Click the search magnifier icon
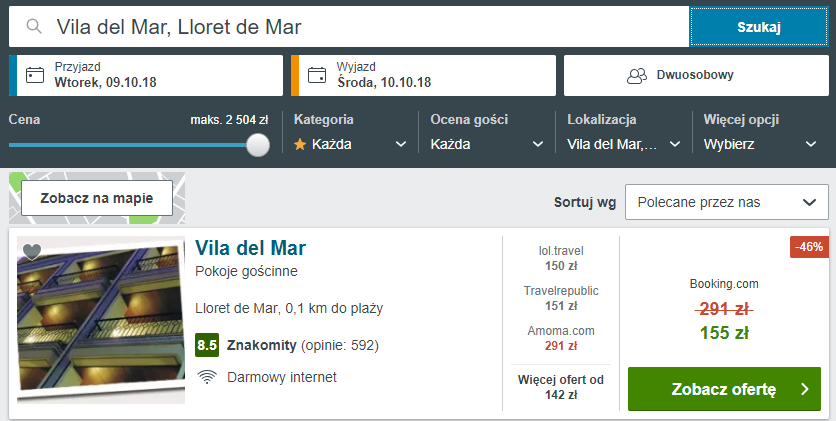 click(35, 27)
